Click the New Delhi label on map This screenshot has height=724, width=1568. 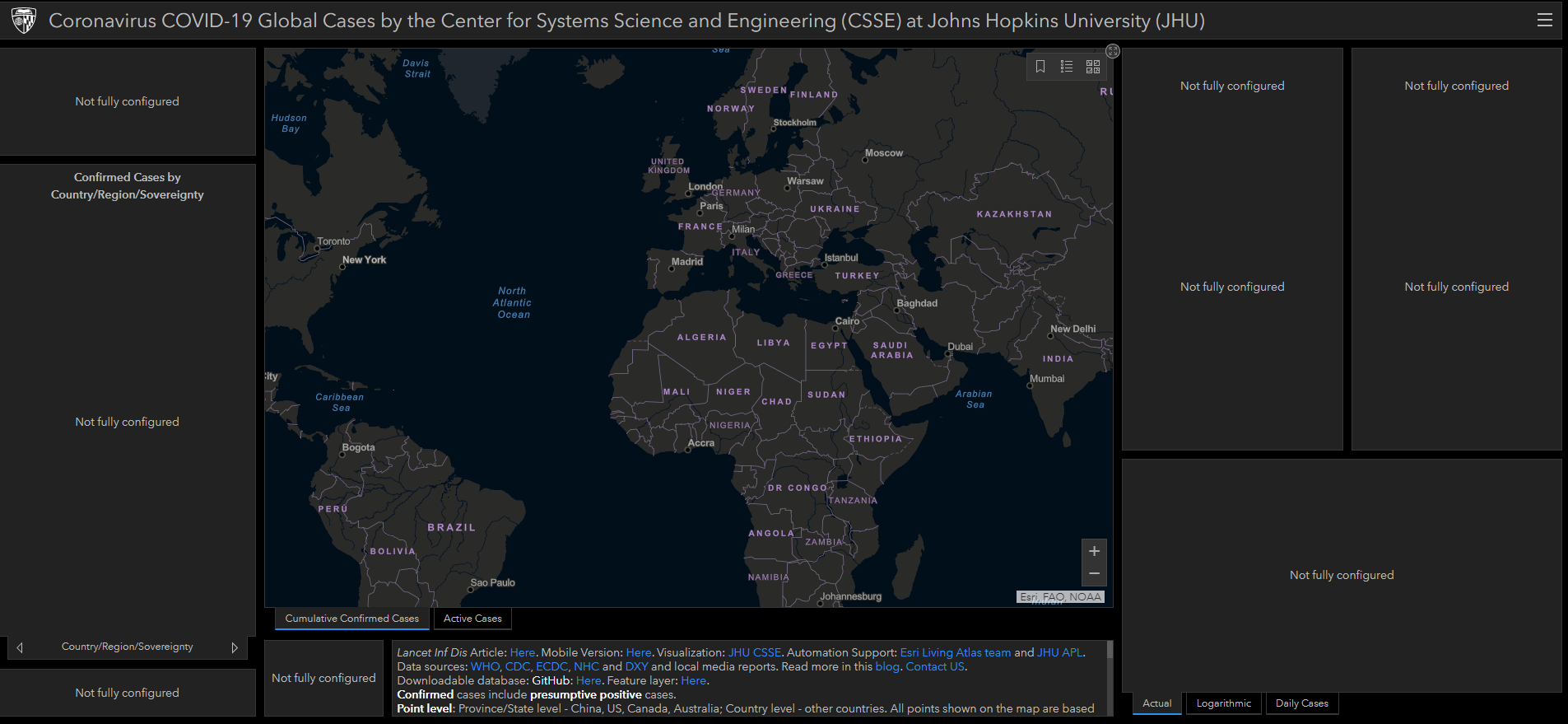pos(1072,329)
